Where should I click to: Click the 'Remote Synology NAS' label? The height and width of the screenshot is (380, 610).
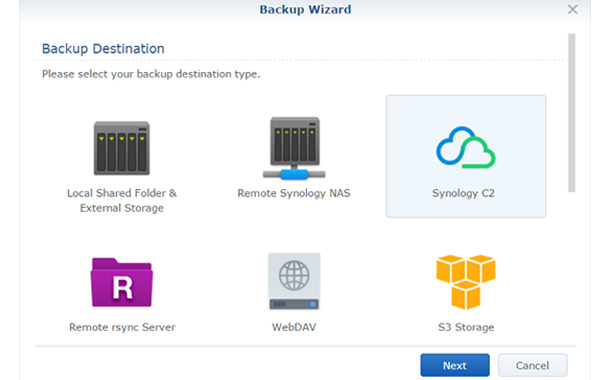coord(294,193)
